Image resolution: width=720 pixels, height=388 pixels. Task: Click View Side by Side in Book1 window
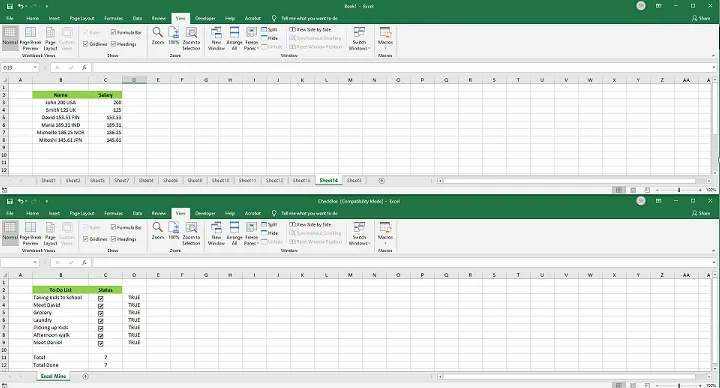pyautogui.click(x=310, y=29)
